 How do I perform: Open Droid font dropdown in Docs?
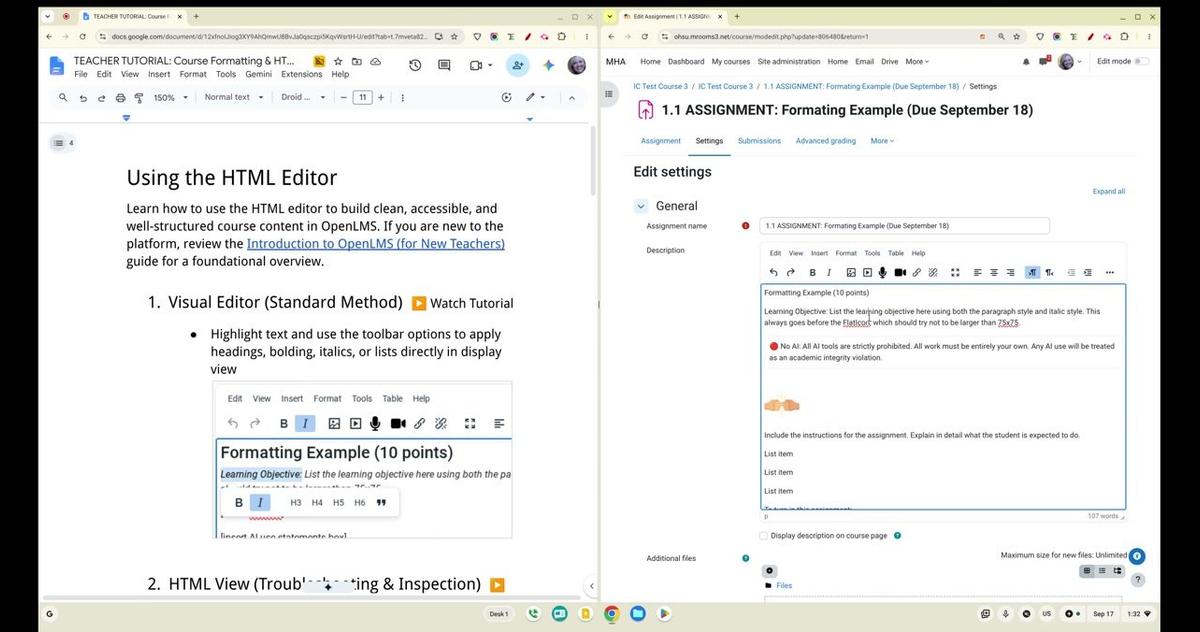tap(302, 98)
